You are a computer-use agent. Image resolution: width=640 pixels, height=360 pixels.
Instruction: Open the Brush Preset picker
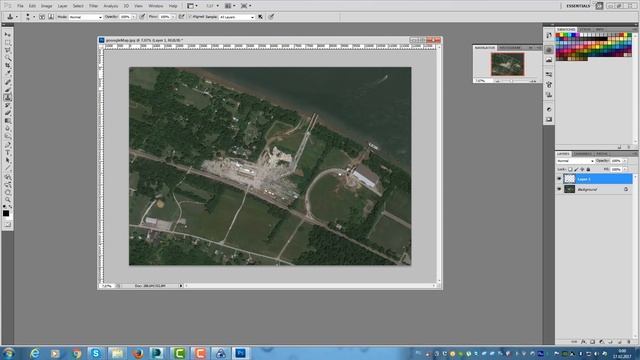(30, 17)
